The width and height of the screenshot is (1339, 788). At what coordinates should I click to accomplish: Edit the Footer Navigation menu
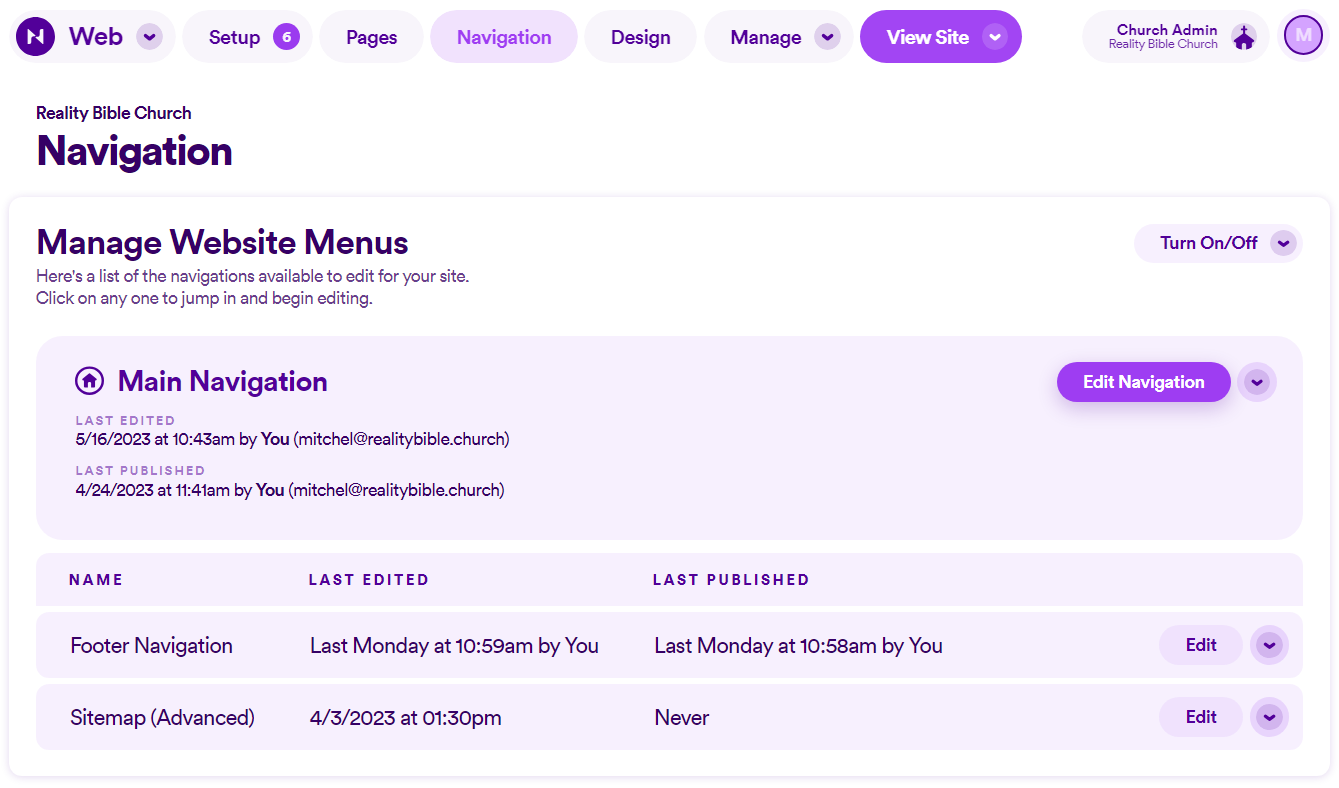(1200, 645)
